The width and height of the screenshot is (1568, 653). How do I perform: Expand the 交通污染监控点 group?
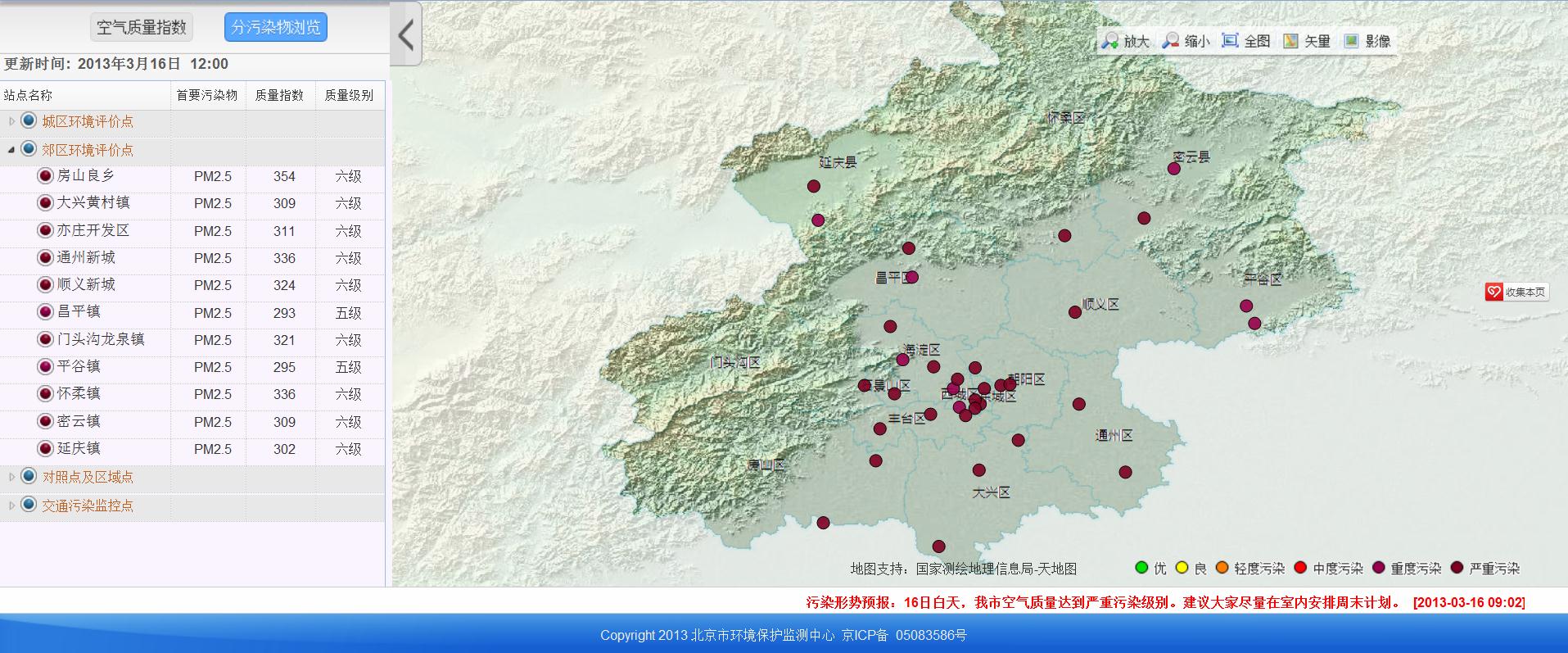pos(11,506)
